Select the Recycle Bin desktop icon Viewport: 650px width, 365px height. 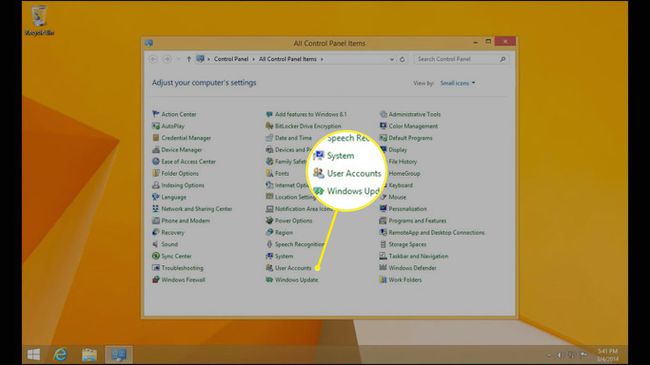coord(39,20)
